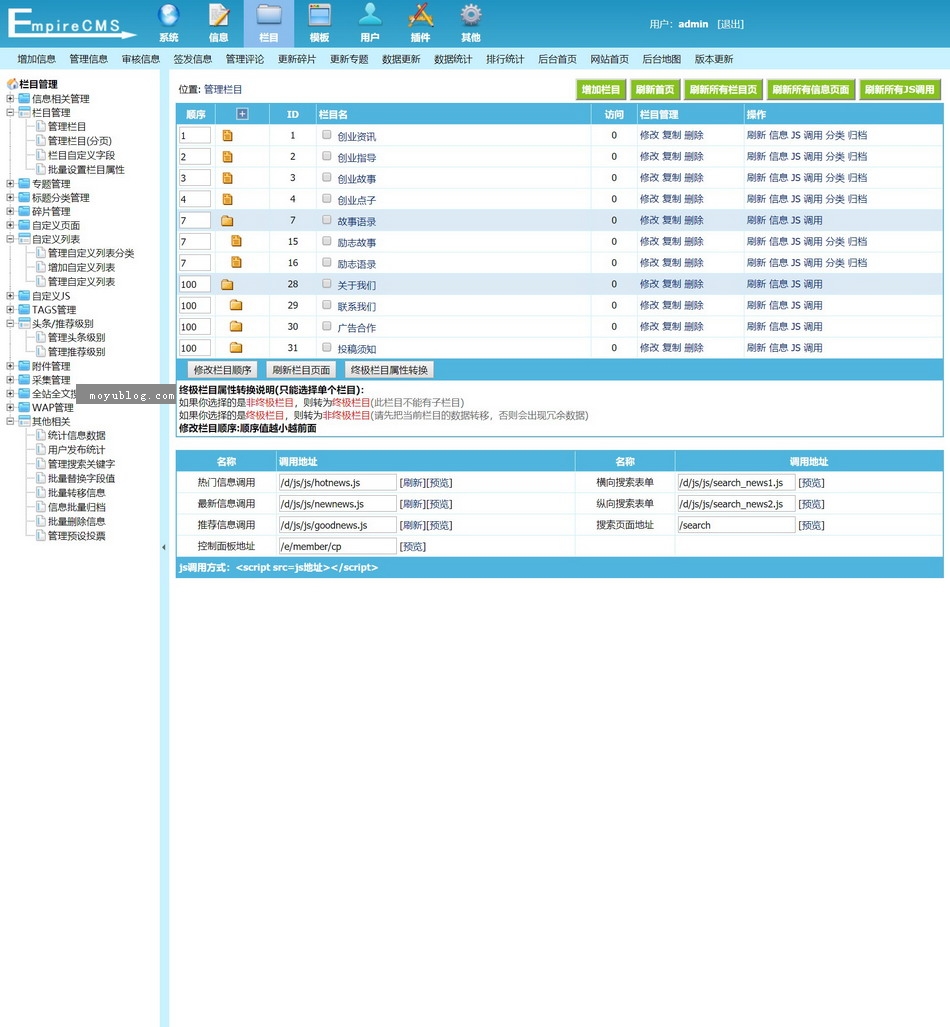This screenshot has width=950, height=1027.
Task: Click the green 增加栏目 button
Action: click(x=601, y=90)
